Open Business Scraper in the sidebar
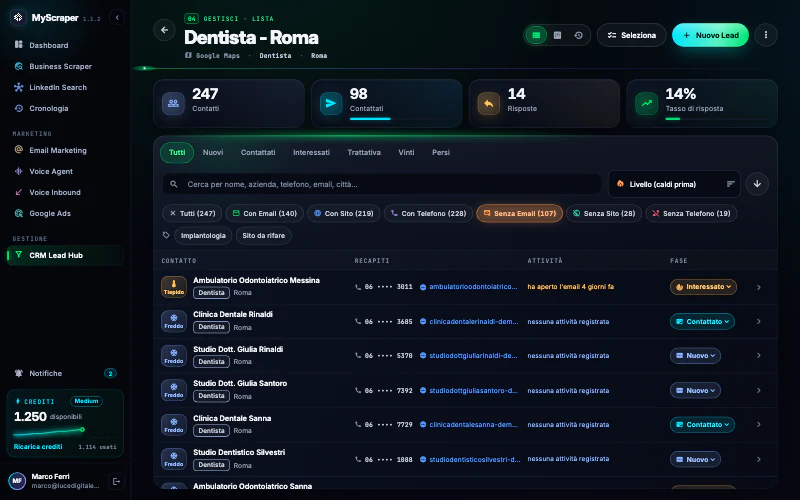 coord(65,66)
